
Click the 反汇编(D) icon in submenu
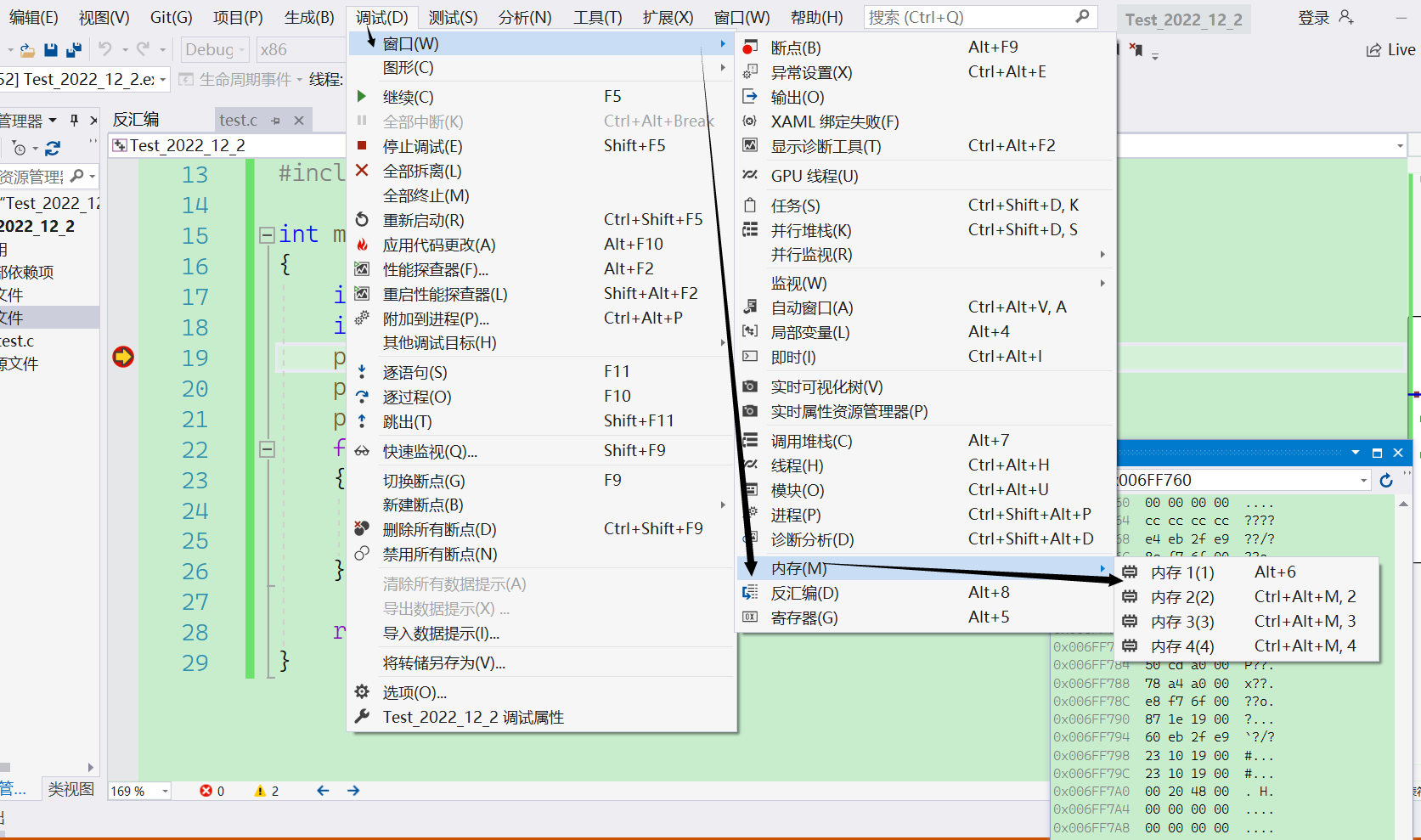(x=750, y=593)
